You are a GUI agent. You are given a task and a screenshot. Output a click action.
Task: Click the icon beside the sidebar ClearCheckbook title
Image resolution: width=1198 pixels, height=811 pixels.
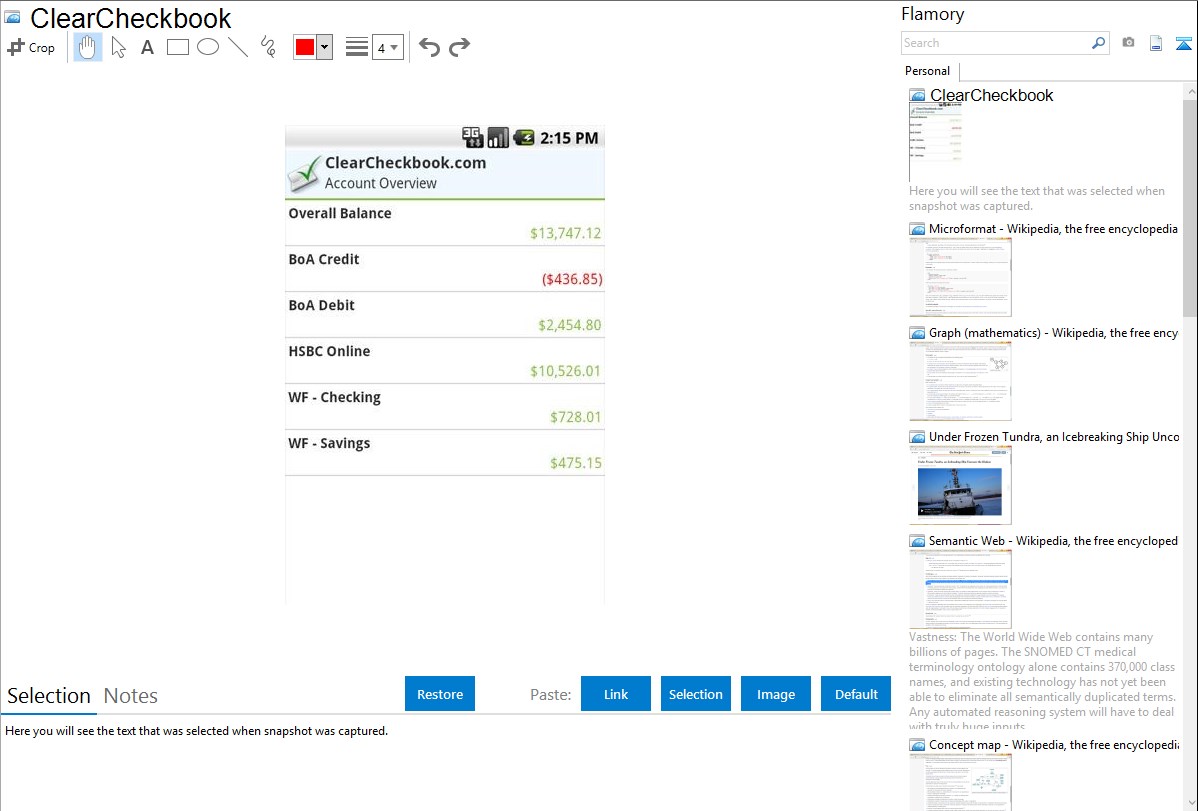917,96
